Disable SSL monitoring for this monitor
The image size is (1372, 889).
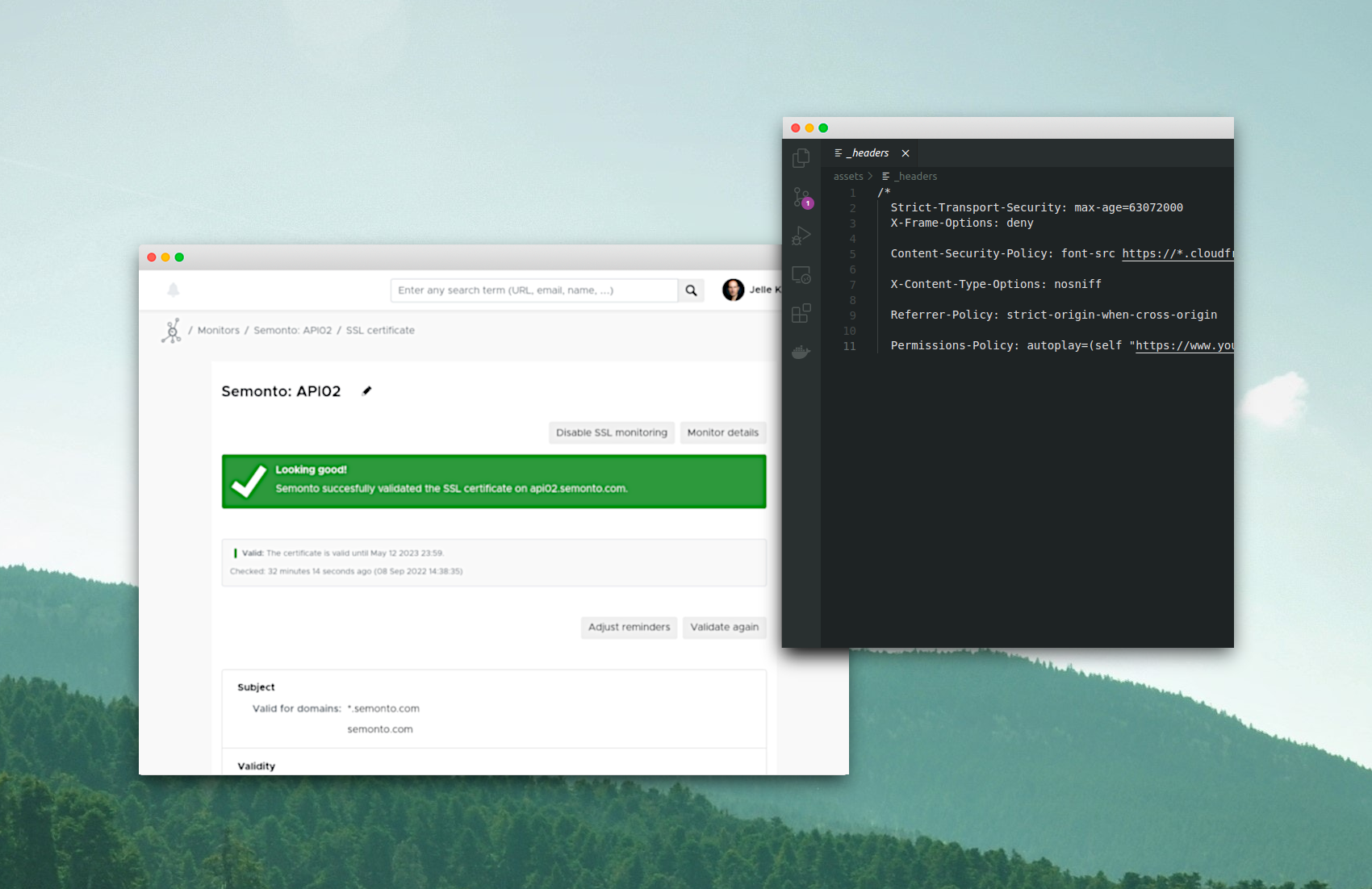[611, 432]
